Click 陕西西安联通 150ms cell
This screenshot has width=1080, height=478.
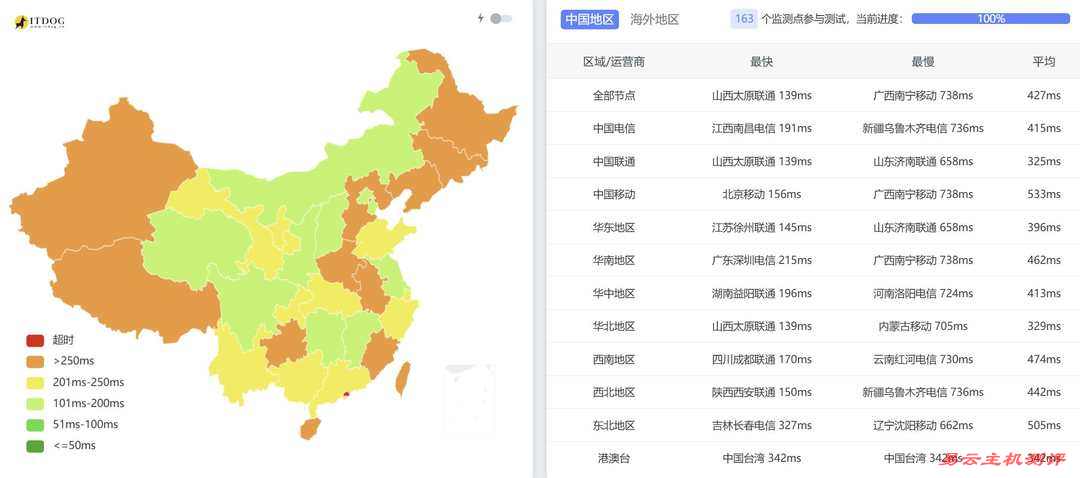(x=762, y=393)
